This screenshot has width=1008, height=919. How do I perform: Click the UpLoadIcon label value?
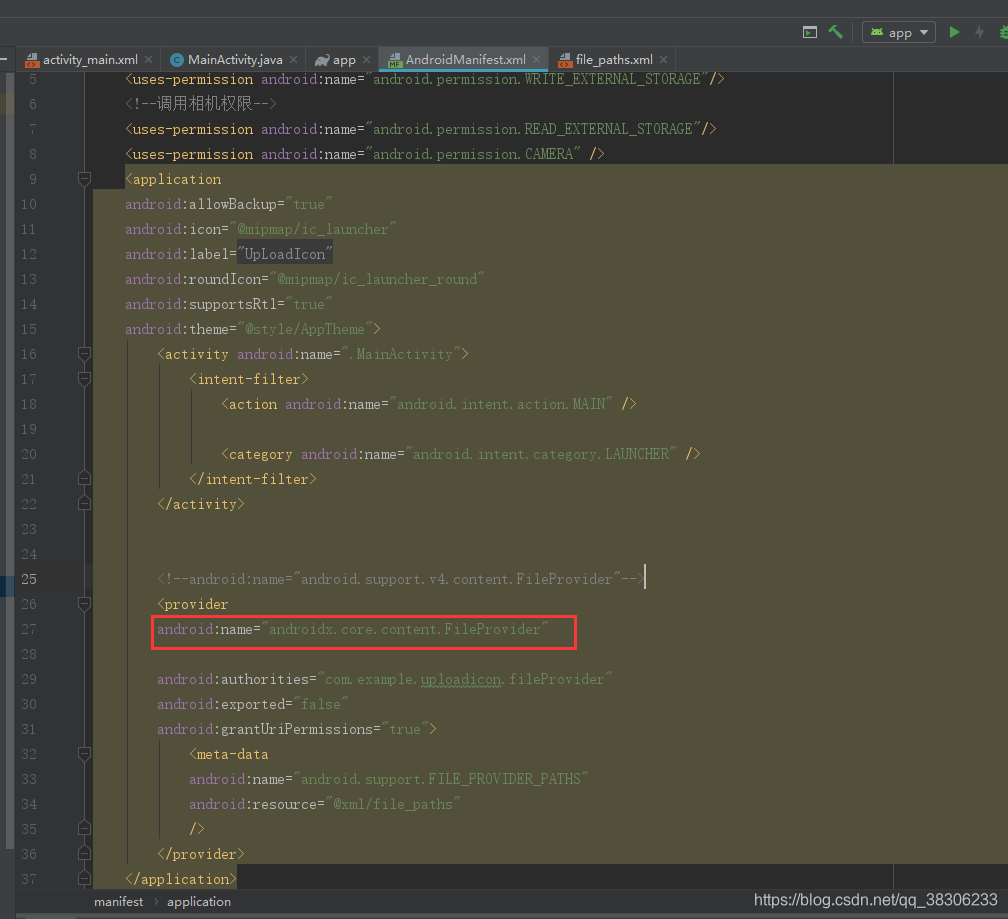click(x=285, y=254)
